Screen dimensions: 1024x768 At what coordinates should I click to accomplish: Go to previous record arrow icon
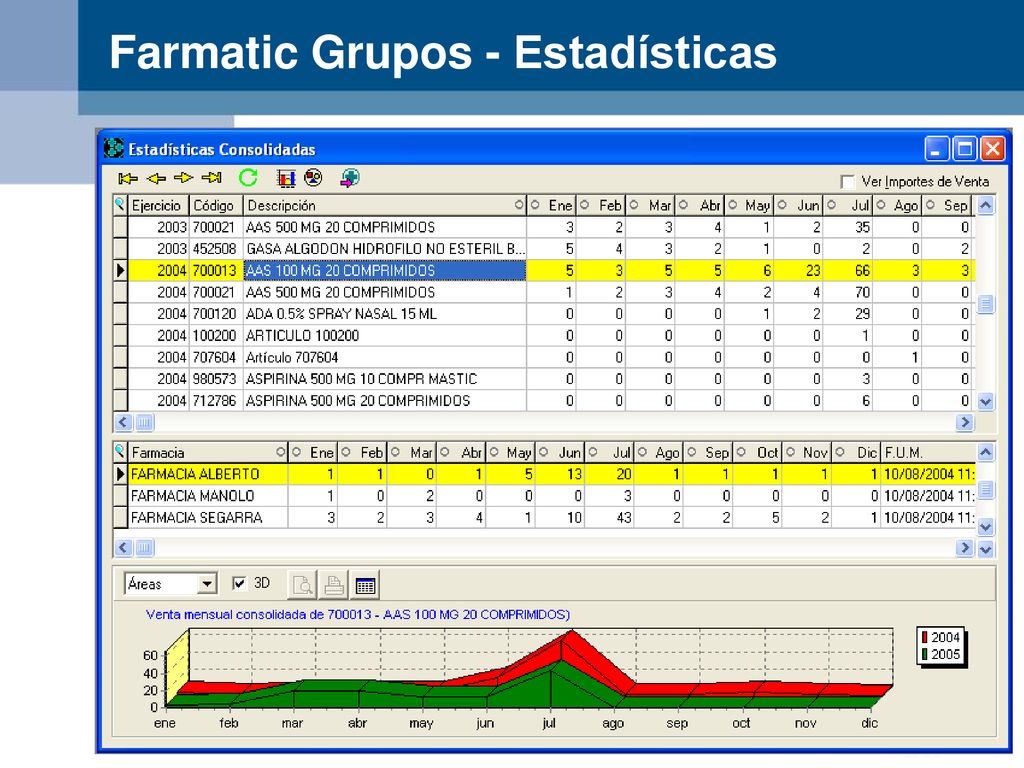click(x=156, y=178)
